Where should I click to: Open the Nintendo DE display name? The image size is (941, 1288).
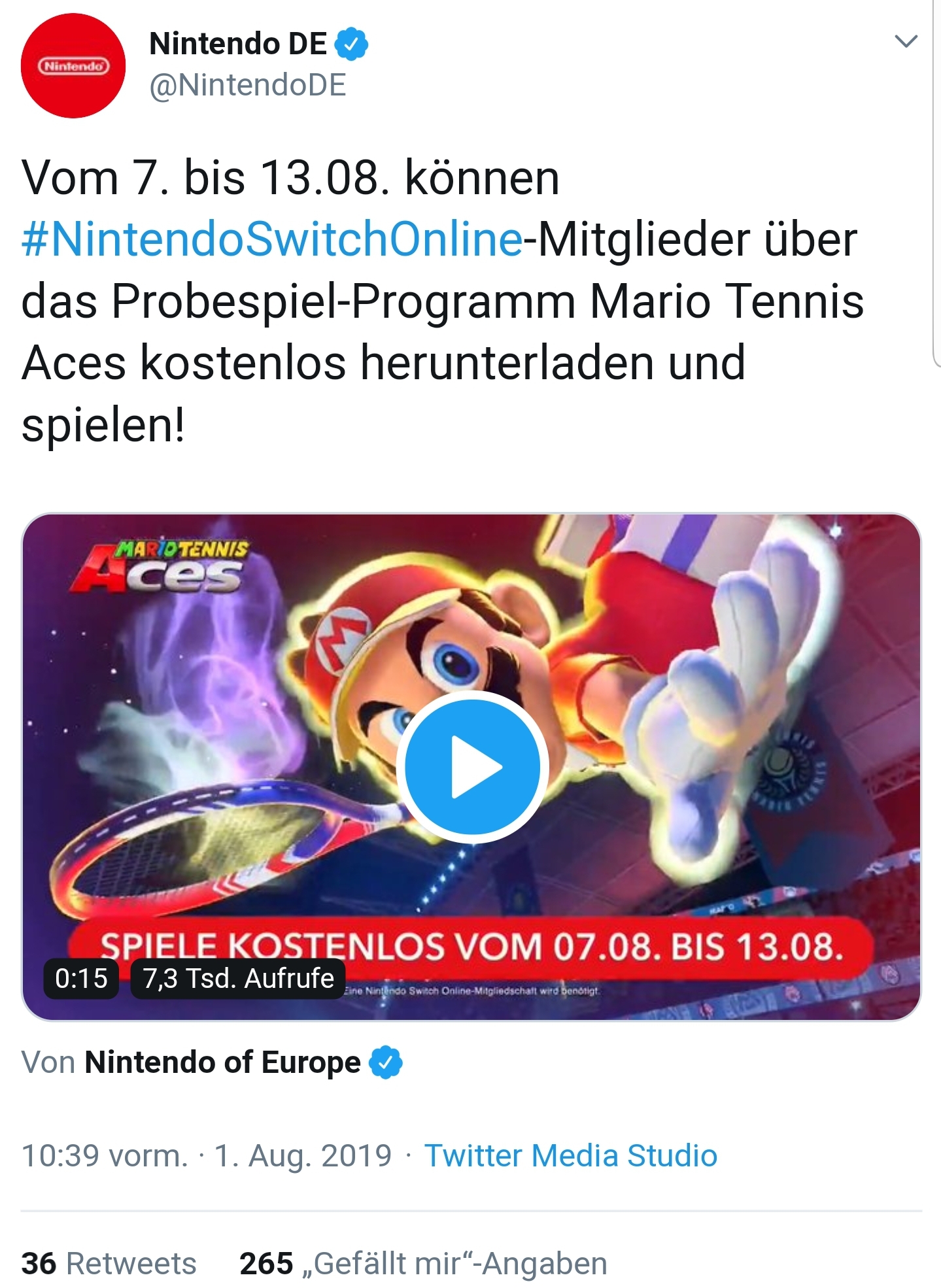(x=238, y=44)
